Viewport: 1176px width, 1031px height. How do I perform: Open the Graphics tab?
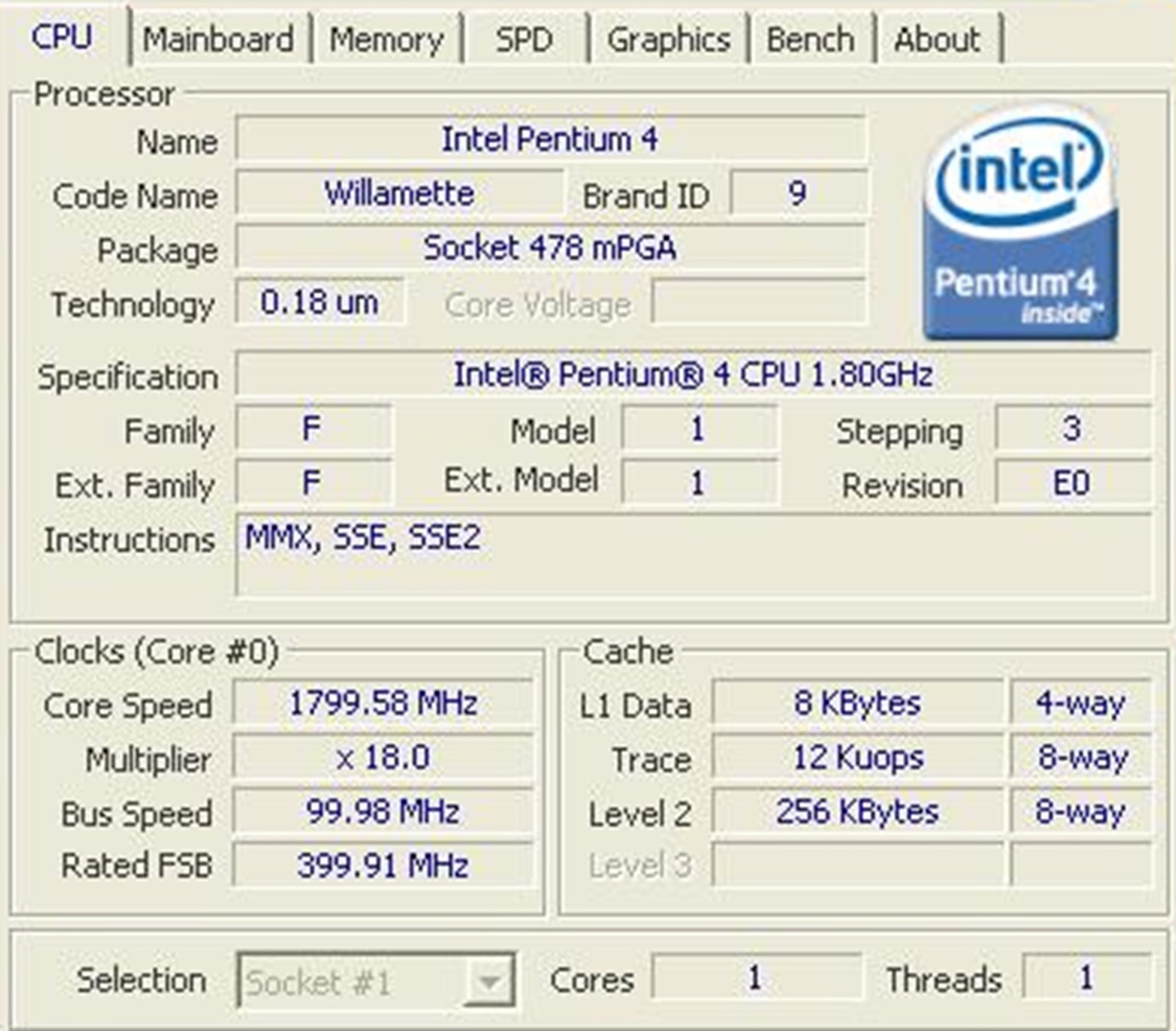pos(669,39)
